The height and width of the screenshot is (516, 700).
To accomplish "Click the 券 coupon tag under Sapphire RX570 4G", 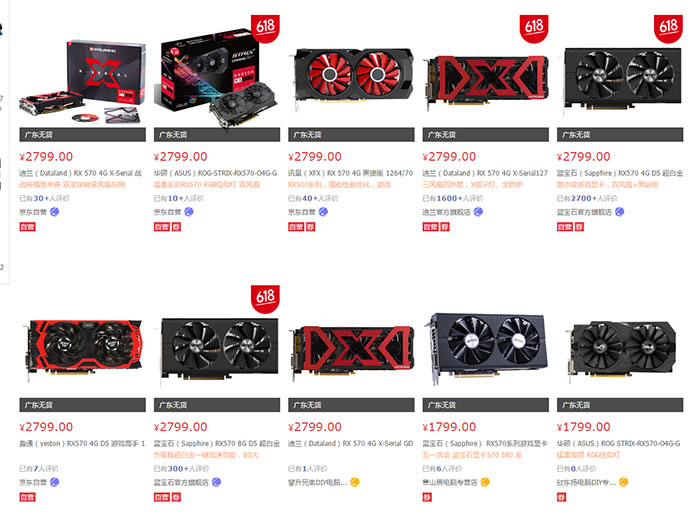I will (579, 227).
